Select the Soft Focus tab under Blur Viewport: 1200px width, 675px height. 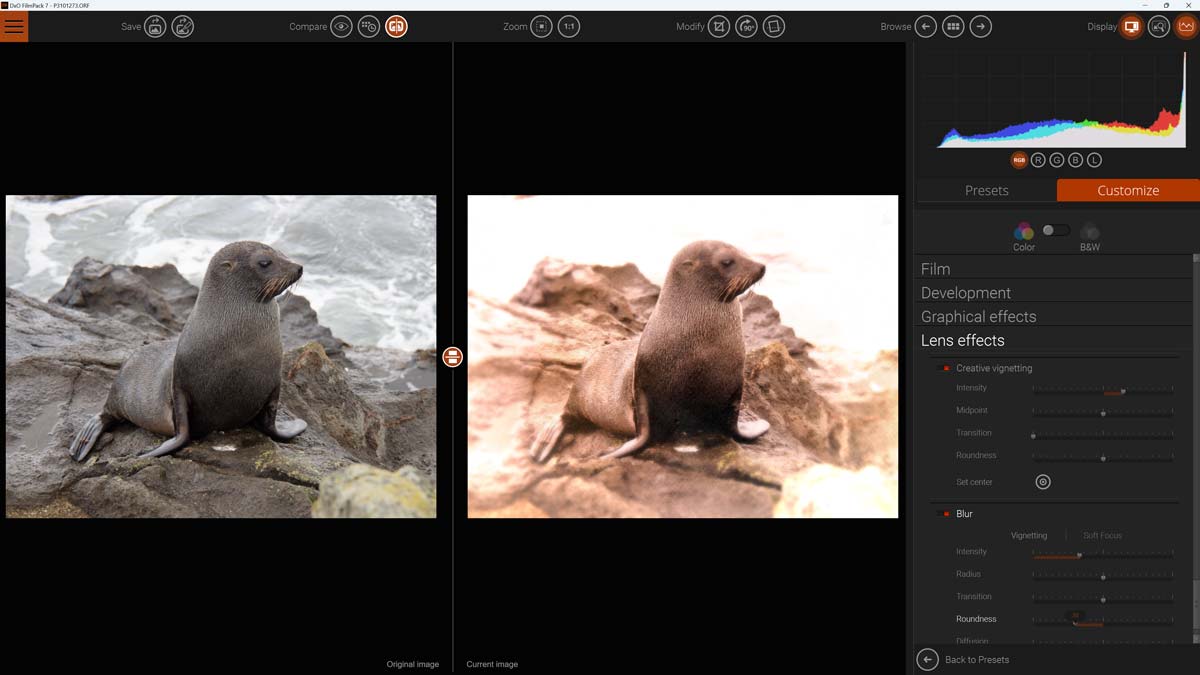pos(1101,534)
